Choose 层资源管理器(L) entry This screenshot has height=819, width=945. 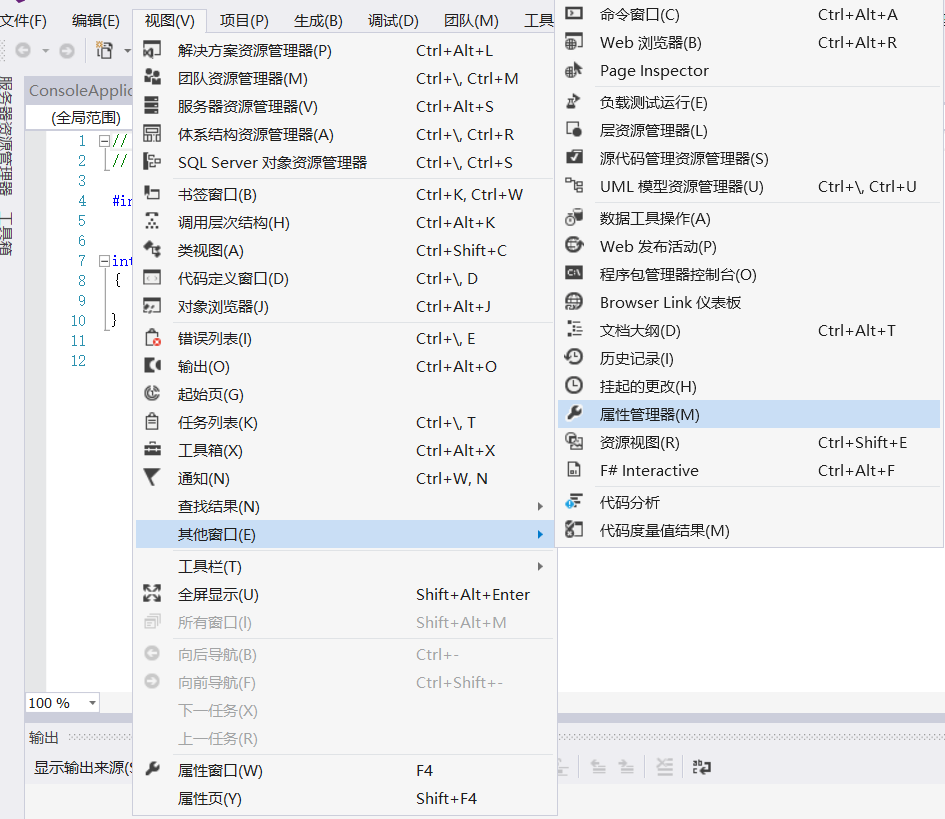[x=749, y=130]
